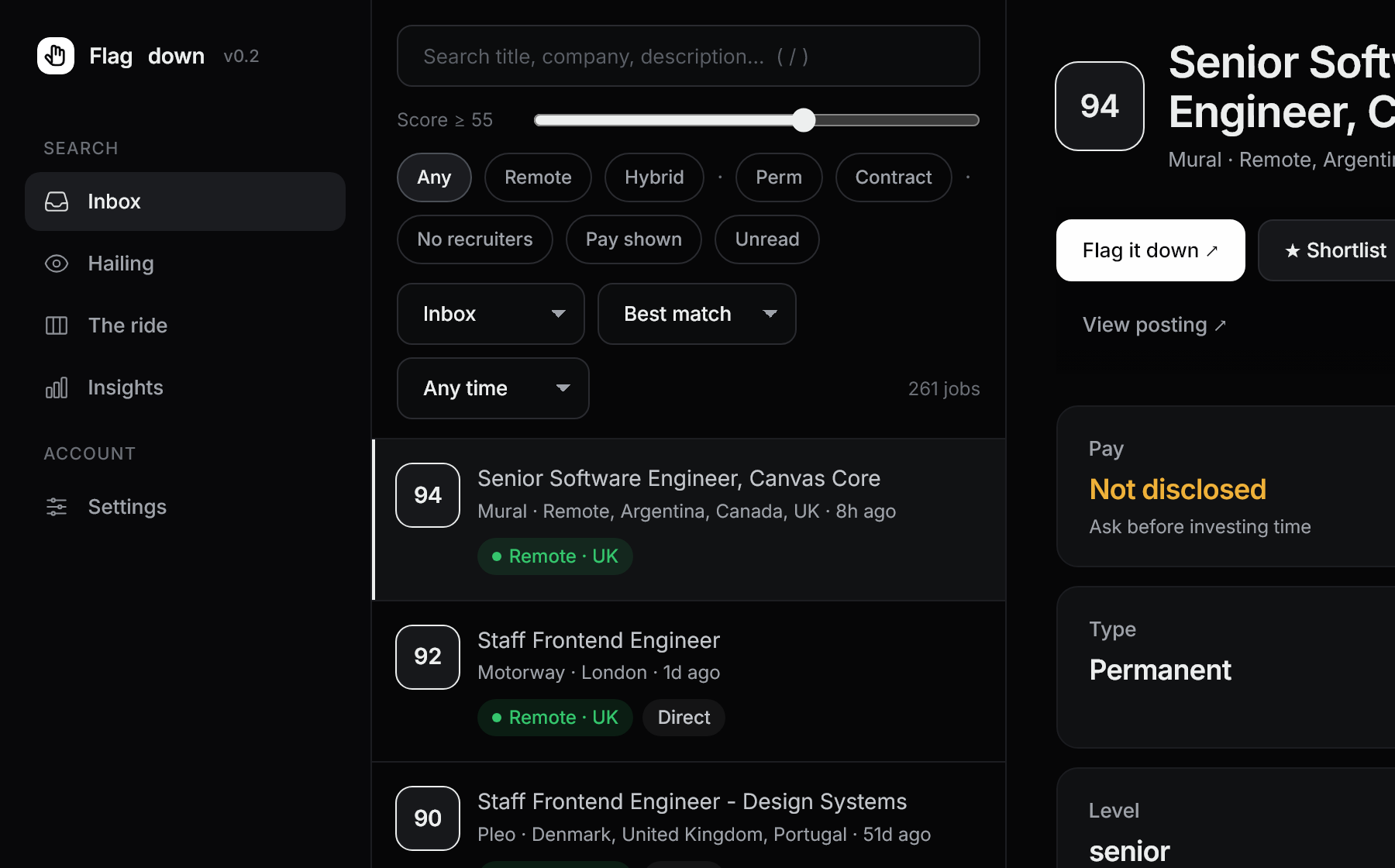Viewport: 1395px width, 868px height.
Task: Toggle the Hybrid filter chip
Action: pyautogui.click(x=654, y=177)
